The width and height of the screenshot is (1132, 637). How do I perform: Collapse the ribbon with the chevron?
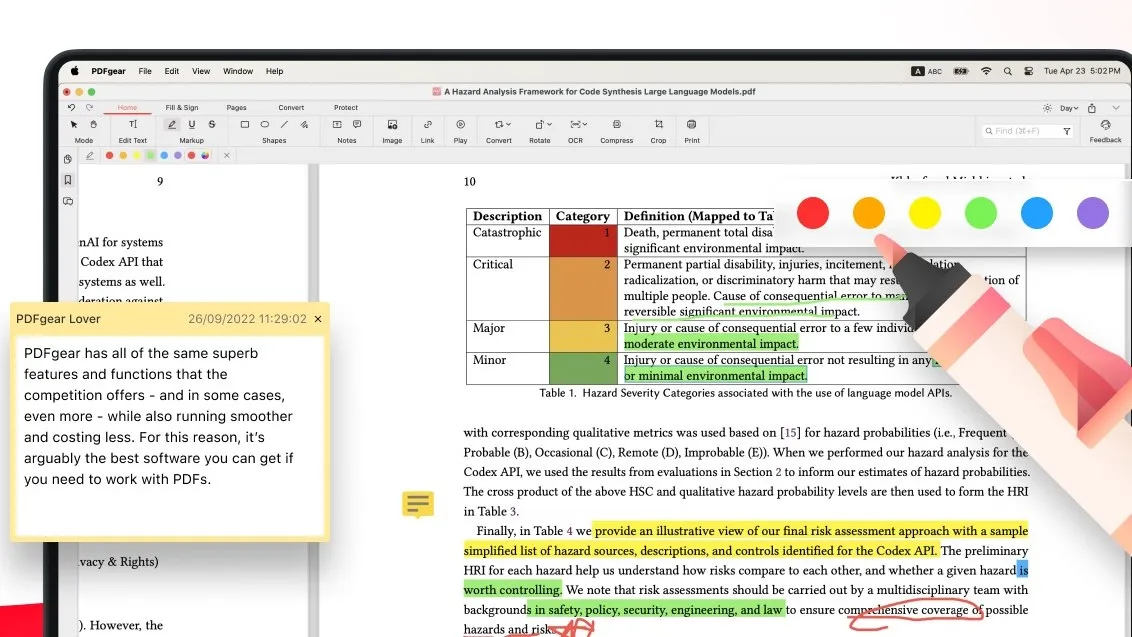pos(1115,108)
